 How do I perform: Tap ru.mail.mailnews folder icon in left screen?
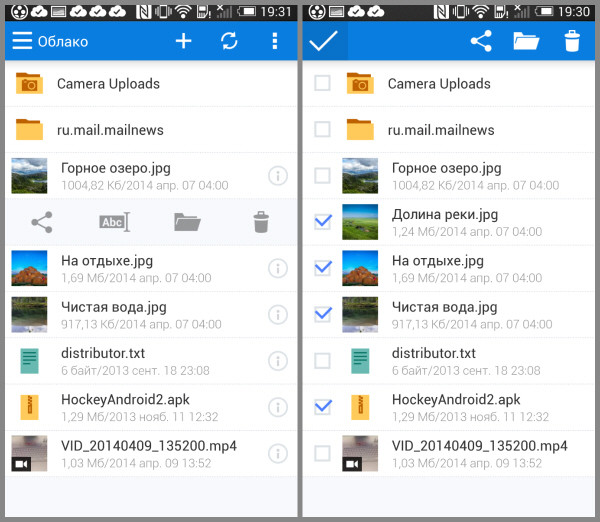29,129
